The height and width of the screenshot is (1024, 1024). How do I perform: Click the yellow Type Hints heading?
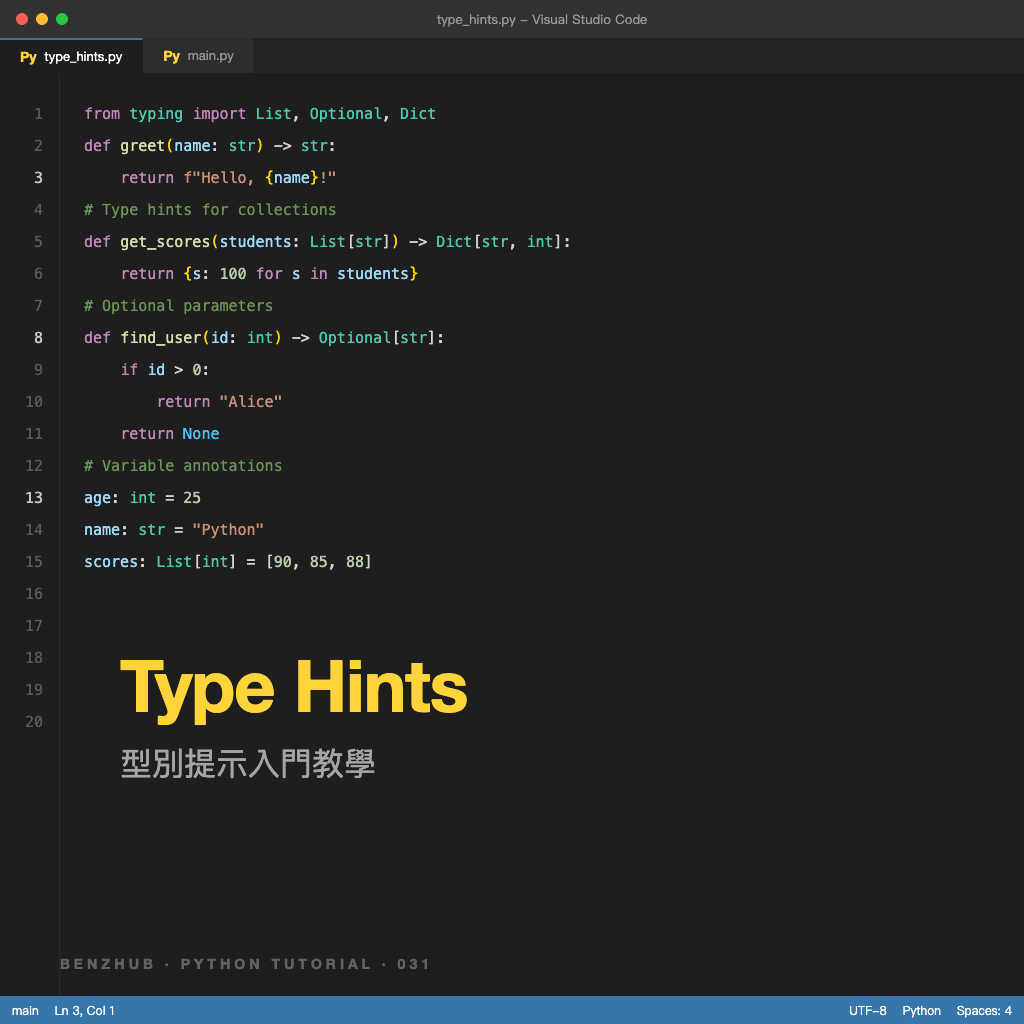tap(293, 688)
